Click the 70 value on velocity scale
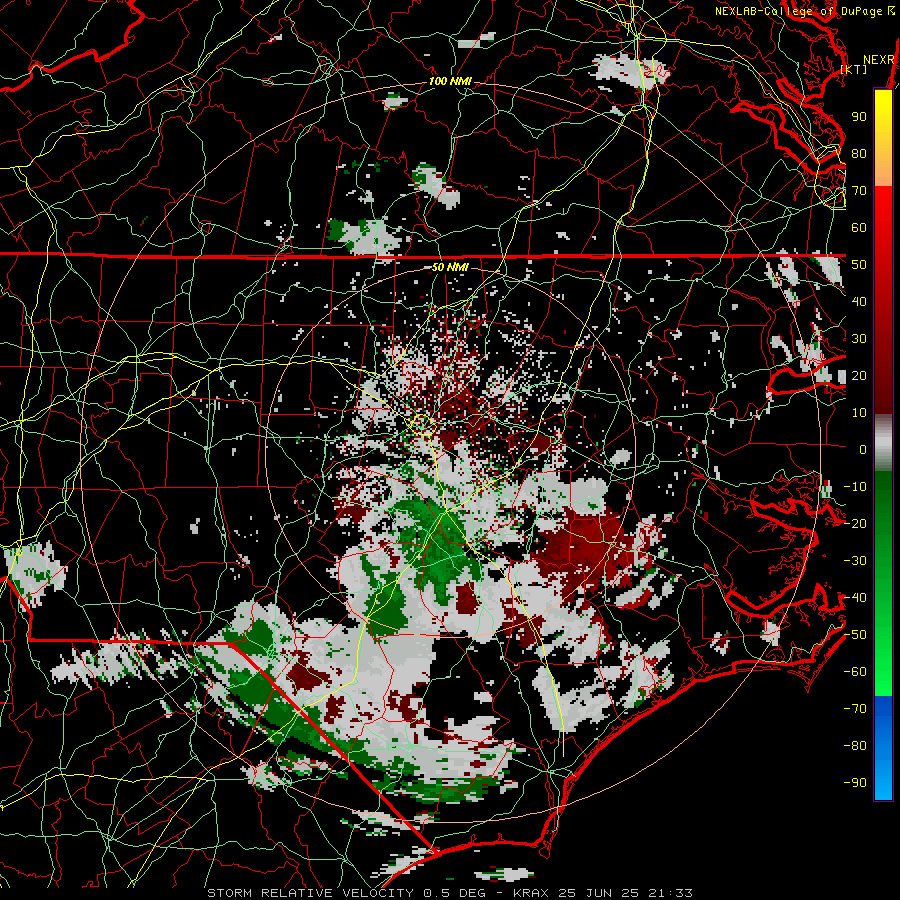The width and height of the screenshot is (900, 900). [859, 191]
